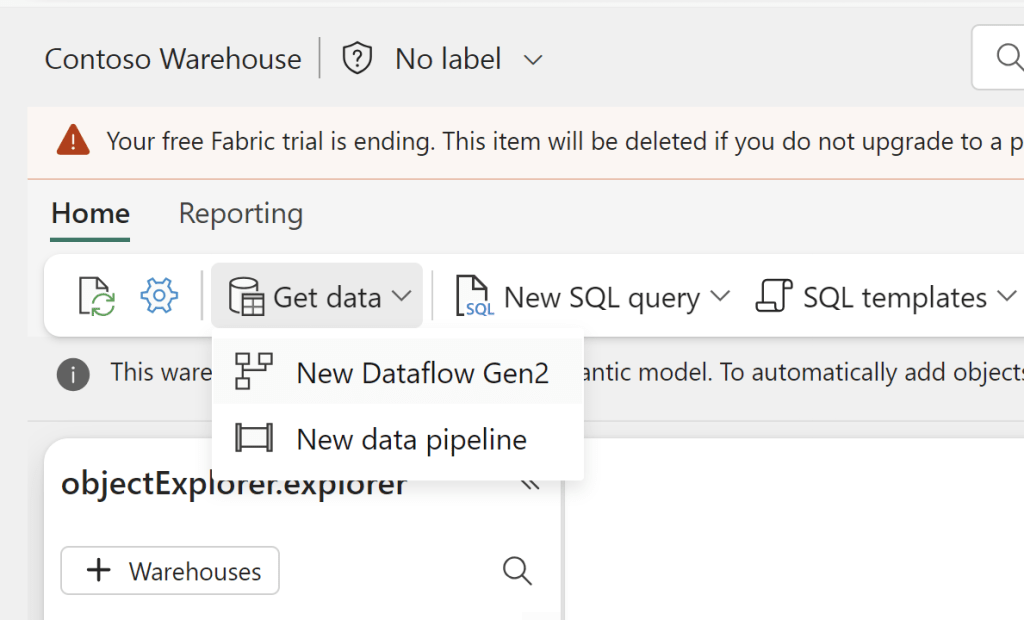Click the refresh icon in the Home toolbar
The height and width of the screenshot is (620, 1024).
(x=97, y=297)
